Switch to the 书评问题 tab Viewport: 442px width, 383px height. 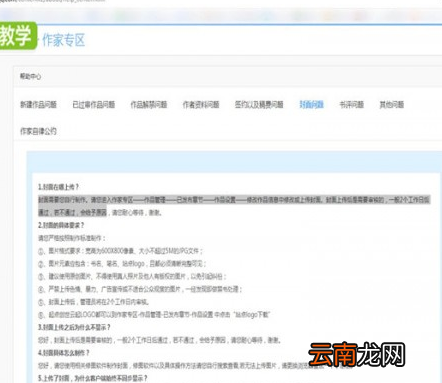tap(352, 105)
